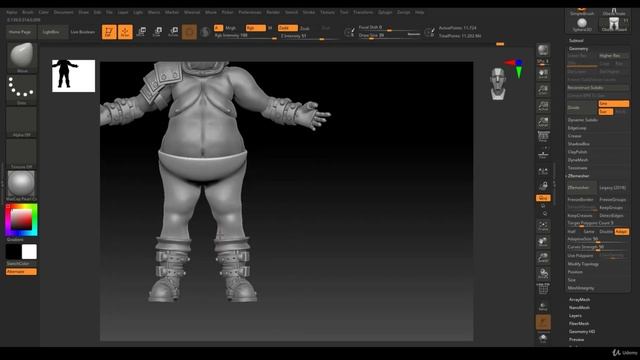The image size is (640, 360).
Task: Click the BPR render icon
Action: pyautogui.click(x=543, y=51)
